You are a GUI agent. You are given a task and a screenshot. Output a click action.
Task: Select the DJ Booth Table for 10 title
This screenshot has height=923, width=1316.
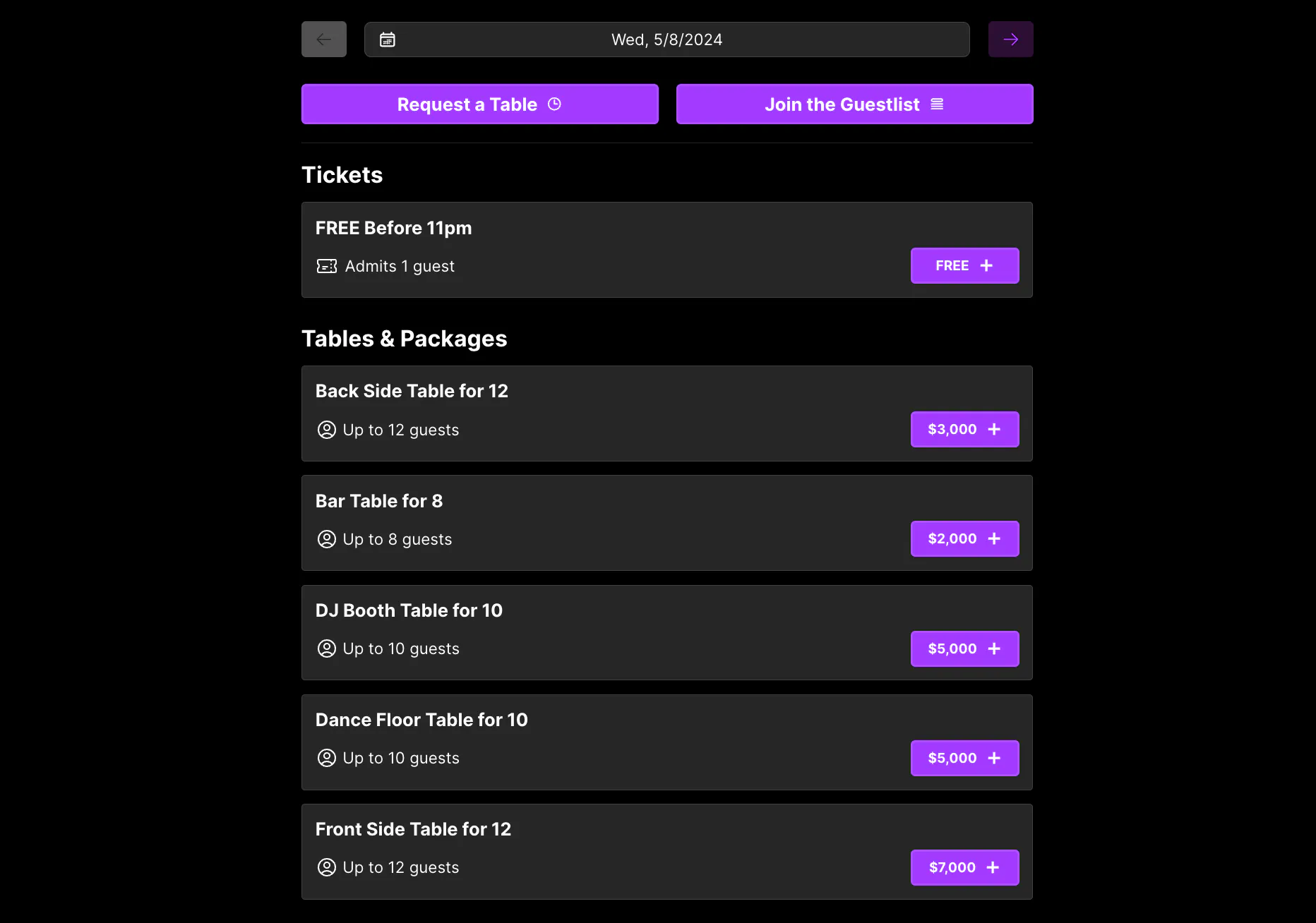409,610
